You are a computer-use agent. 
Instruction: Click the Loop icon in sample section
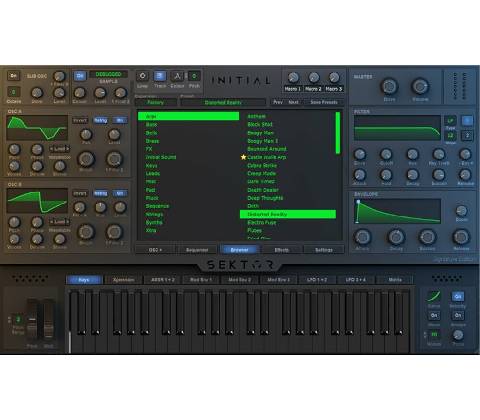(x=142, y=76)
